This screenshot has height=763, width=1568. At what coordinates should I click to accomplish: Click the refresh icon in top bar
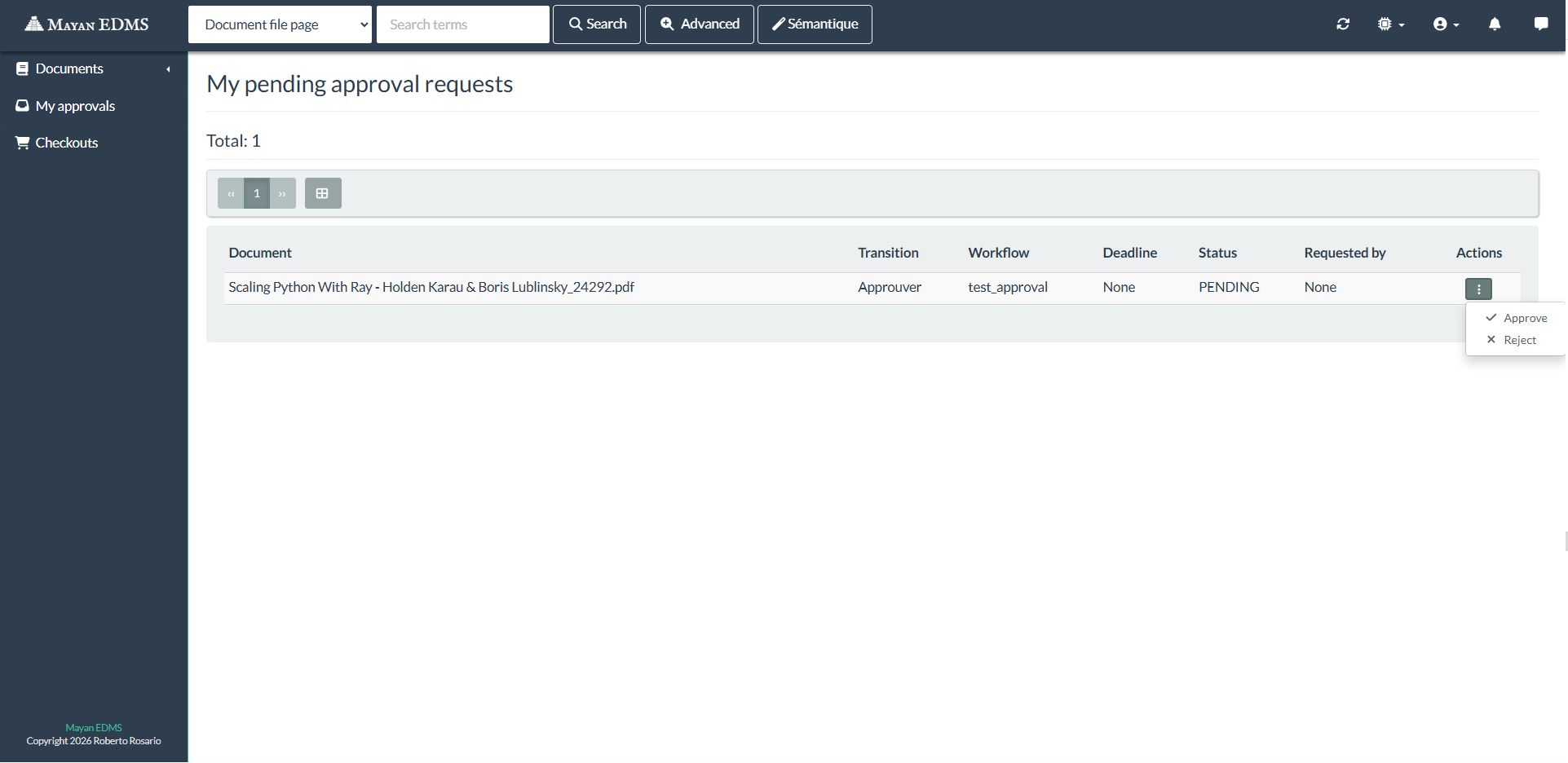tap(1343, 24)
